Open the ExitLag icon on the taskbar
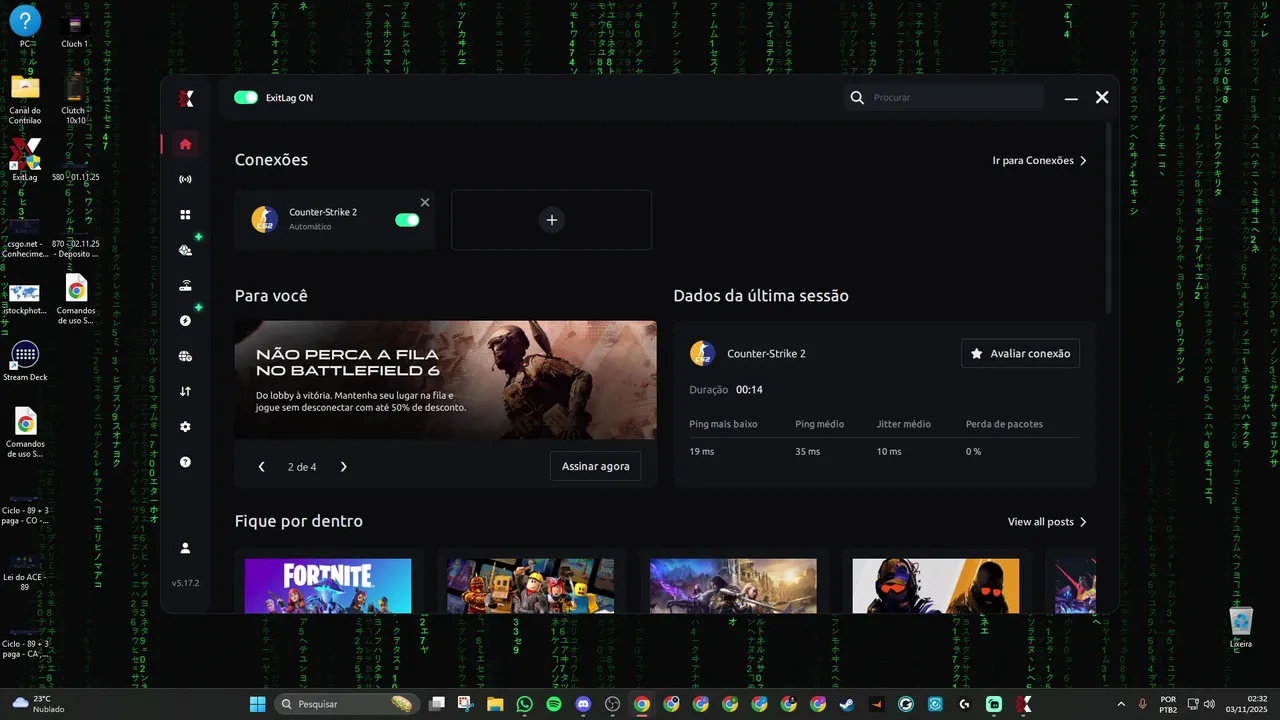The height and width of the screenshot is (720, 1280). (1023, 704)
